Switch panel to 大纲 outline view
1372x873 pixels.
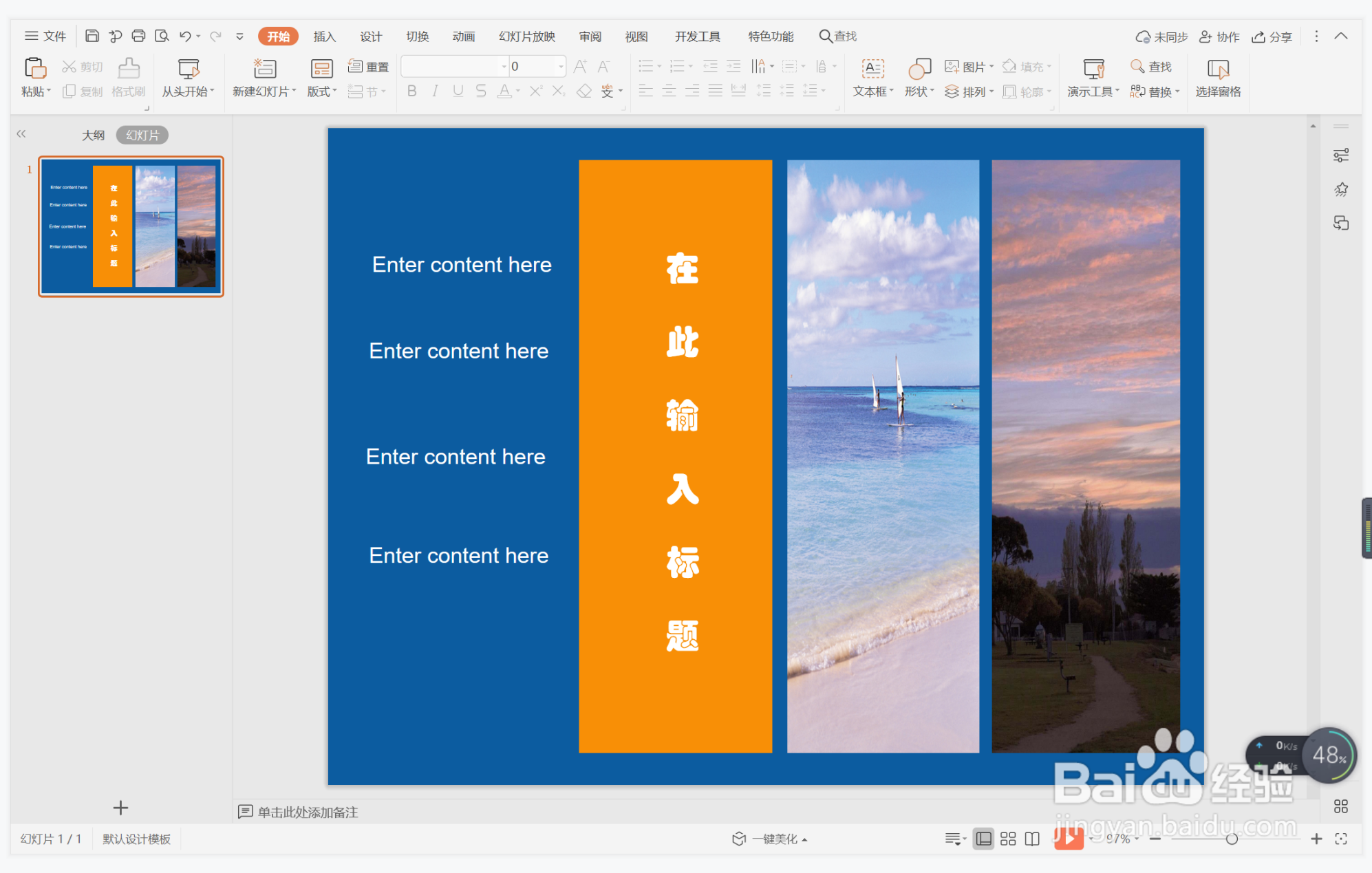[93, 136]
